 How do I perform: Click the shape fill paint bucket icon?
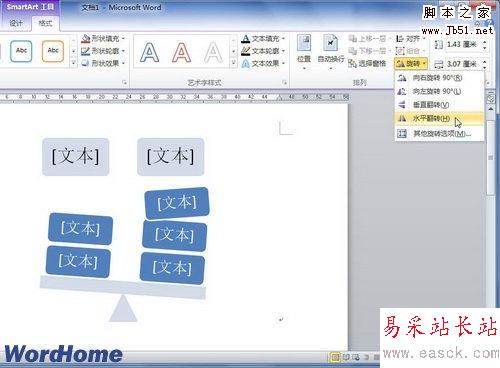86,39
